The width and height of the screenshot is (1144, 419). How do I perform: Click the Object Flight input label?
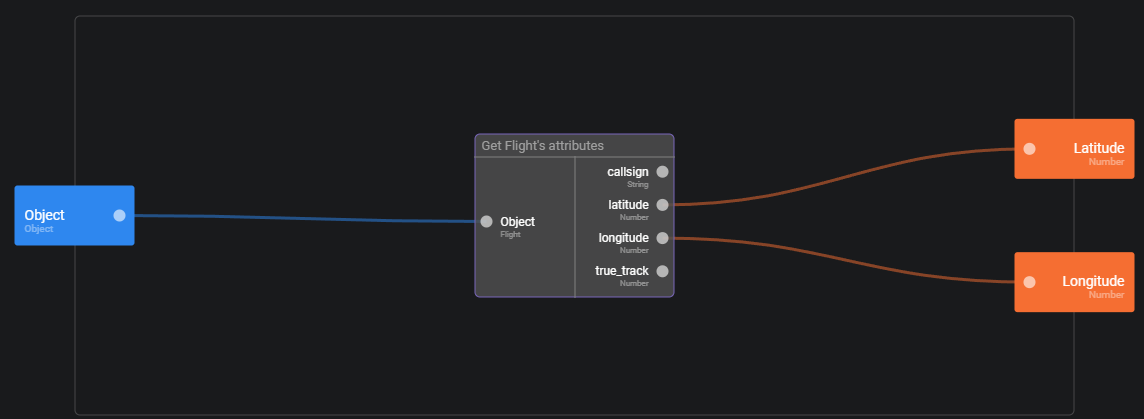[x=517, y=223]
